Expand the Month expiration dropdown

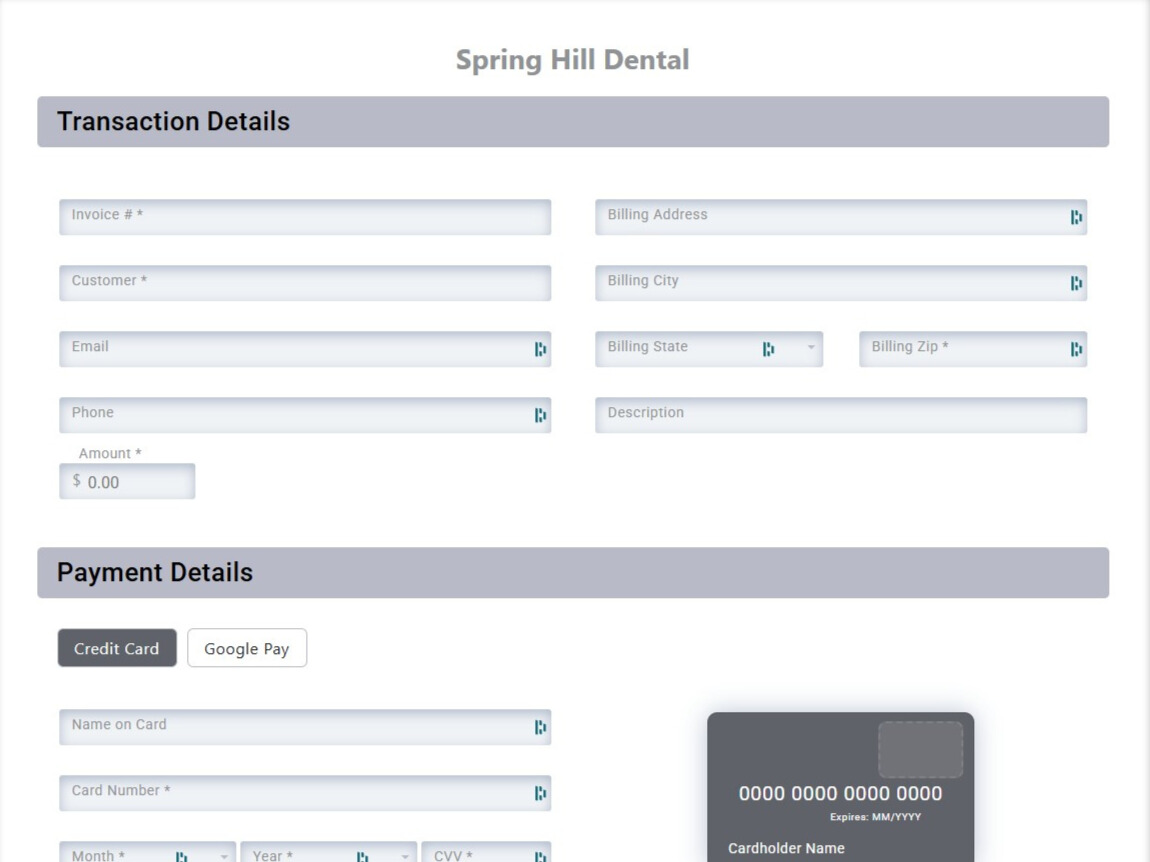(222, 856)
